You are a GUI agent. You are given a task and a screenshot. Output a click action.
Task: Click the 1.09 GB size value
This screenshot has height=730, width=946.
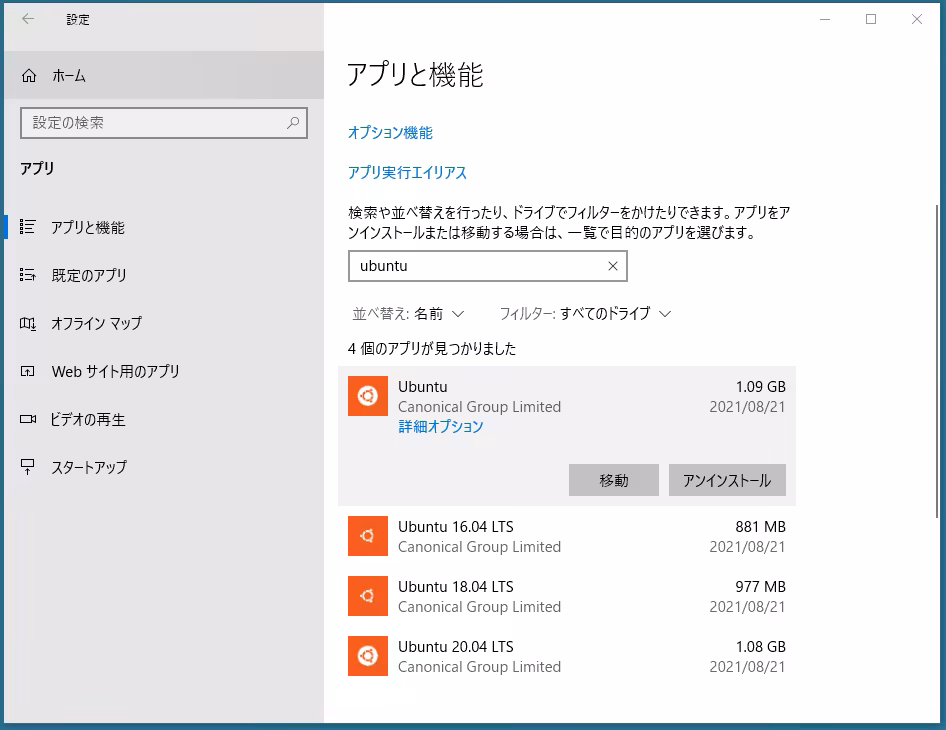click(x=760, y=387)
